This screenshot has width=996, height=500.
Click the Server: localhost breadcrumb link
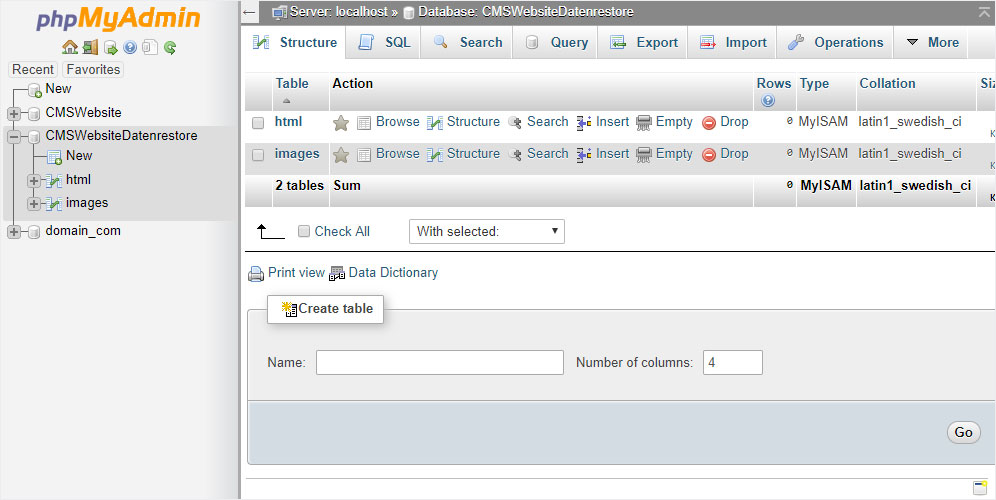pyautogui.click(x=339, y=11)
